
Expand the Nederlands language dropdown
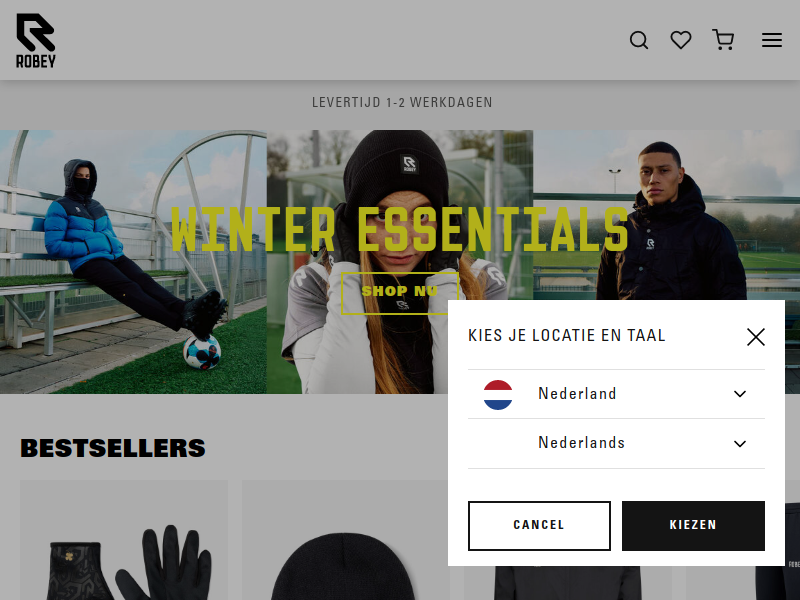point(616,443)
